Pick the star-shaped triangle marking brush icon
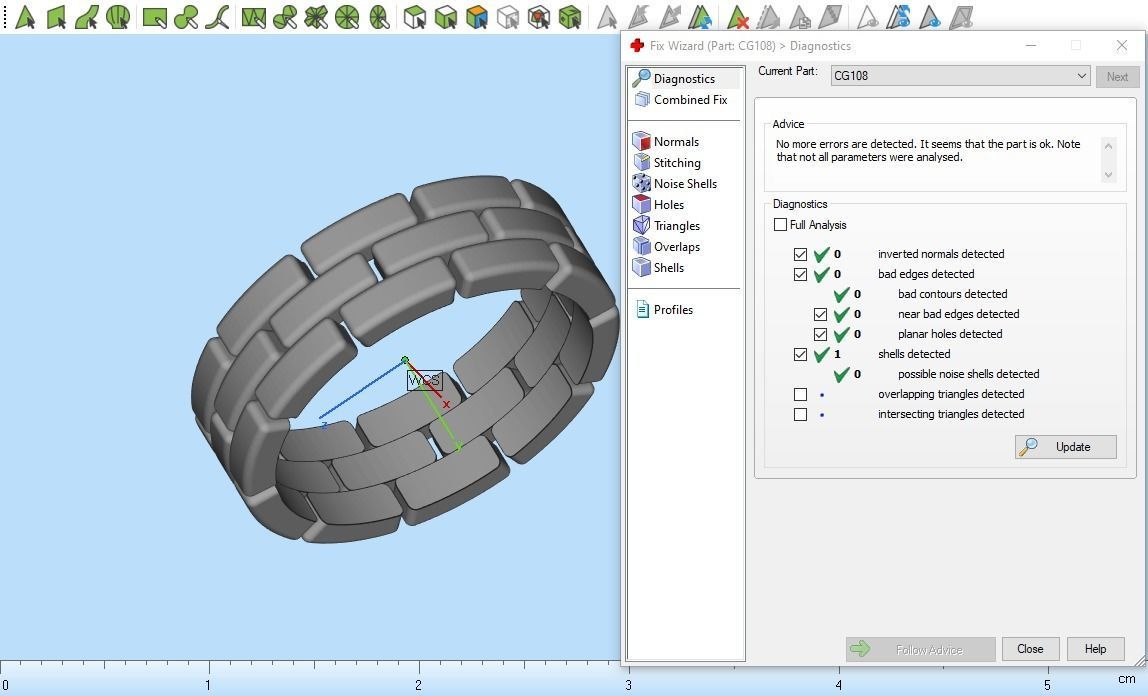This screenshot has height=696, width=1148. click(x=316, y=16)
